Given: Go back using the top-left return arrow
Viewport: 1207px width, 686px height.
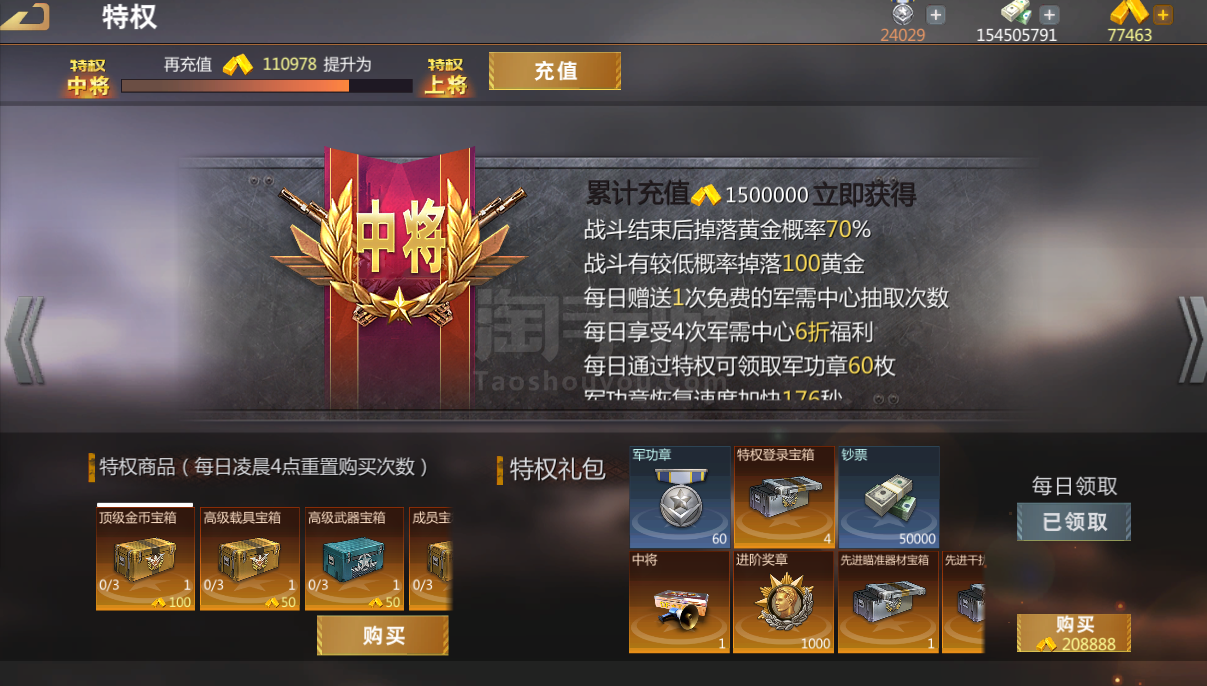Looking at the screenshot, I should point(27,17).
